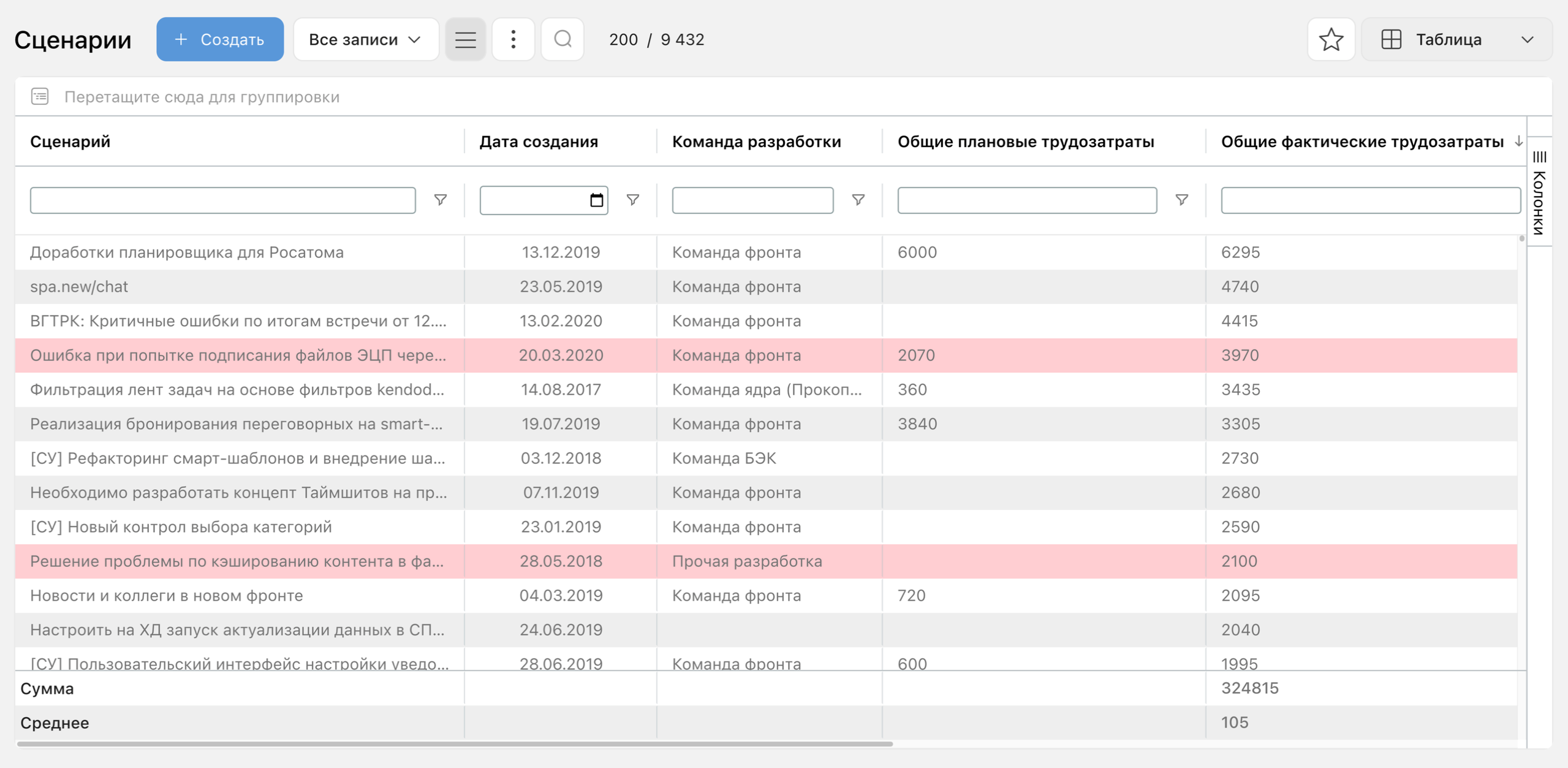Viewport: 1568px width, 768px height.
Task: Focus the плановые трудозатраты filter input
Action: coord(1027,200)
